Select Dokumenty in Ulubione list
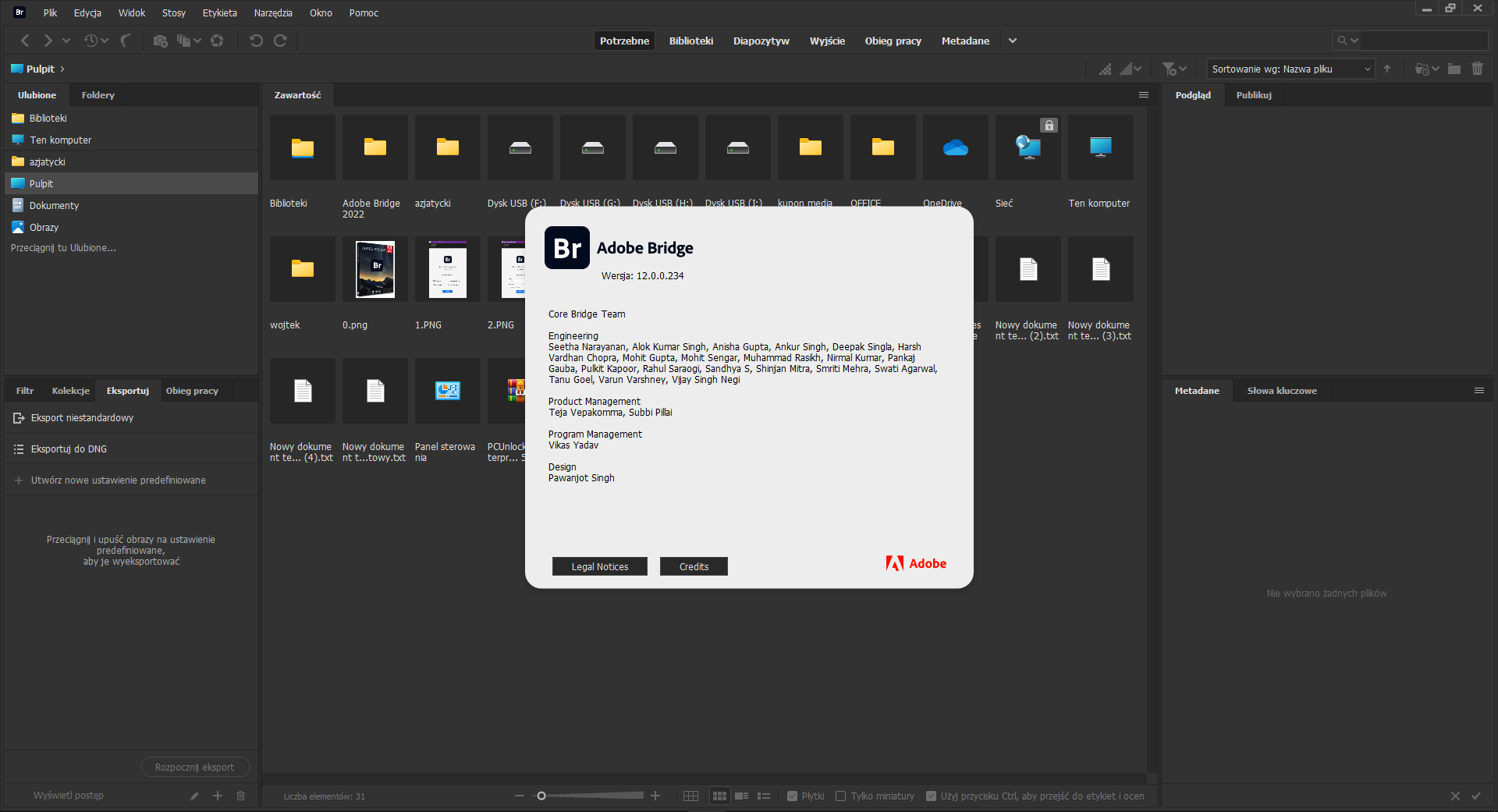The image size is (1498, 812). (131, 206)
